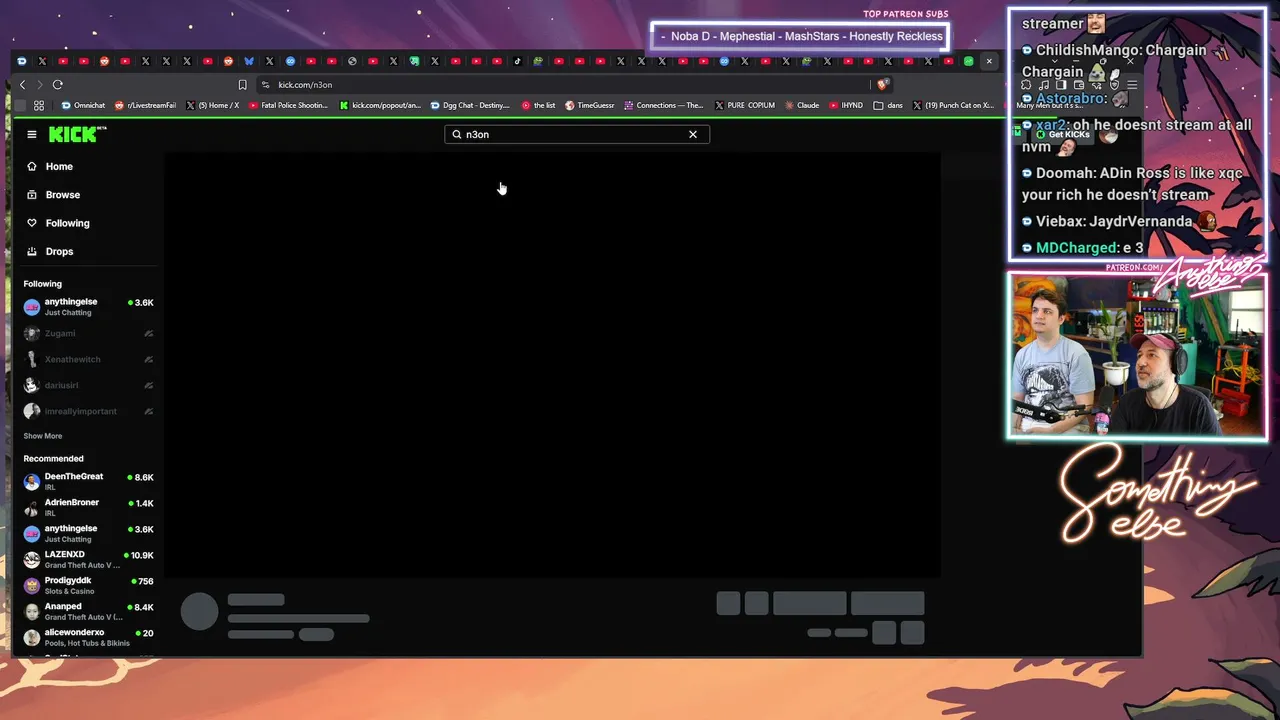The image size is (1280, 720).
Task: Focus the Kick search field containing n3on
Action: point(577,134)
